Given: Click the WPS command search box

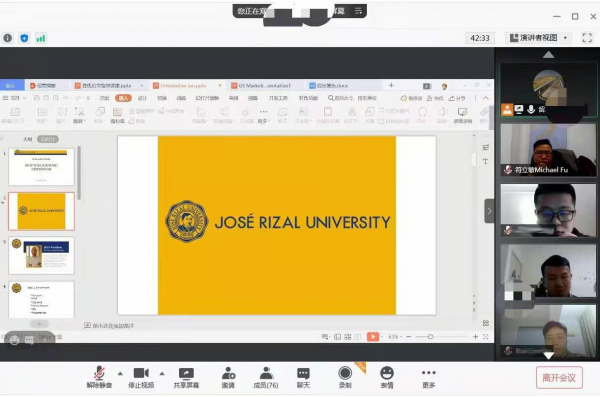Looking at the screenshot, I should [x=352, y=98].
